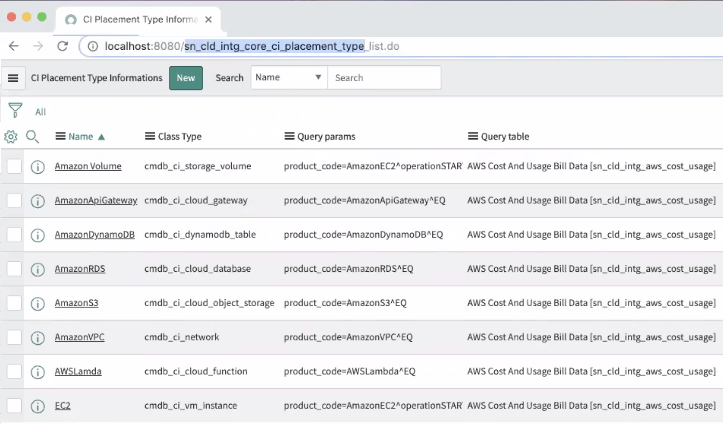
Task: Preview the Amazon Volume record info icon
Action: click(38, 167)
